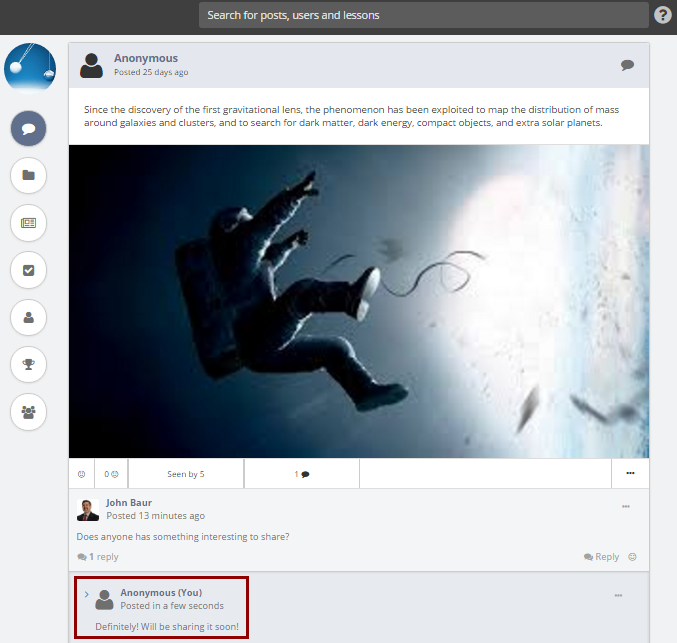The width and height of the screenshot is (677, 643).
Task: Click the 1 comment counter
Action: (302, 474)
